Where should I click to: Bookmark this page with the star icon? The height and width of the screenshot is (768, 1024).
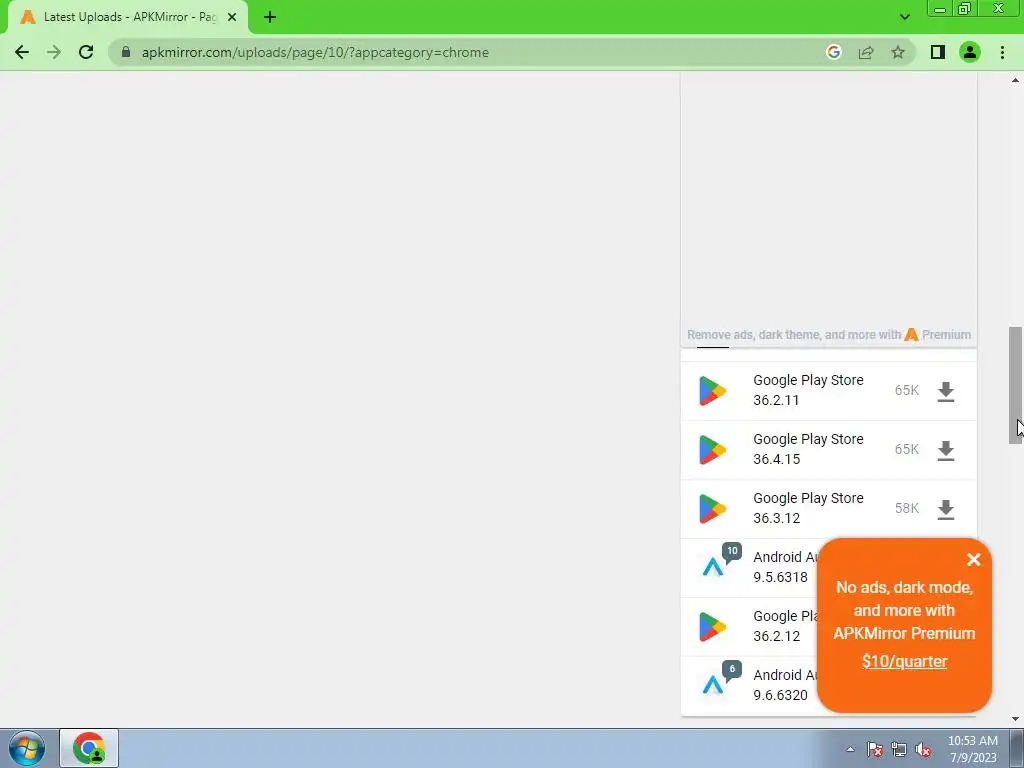click(x=898, y=52)
